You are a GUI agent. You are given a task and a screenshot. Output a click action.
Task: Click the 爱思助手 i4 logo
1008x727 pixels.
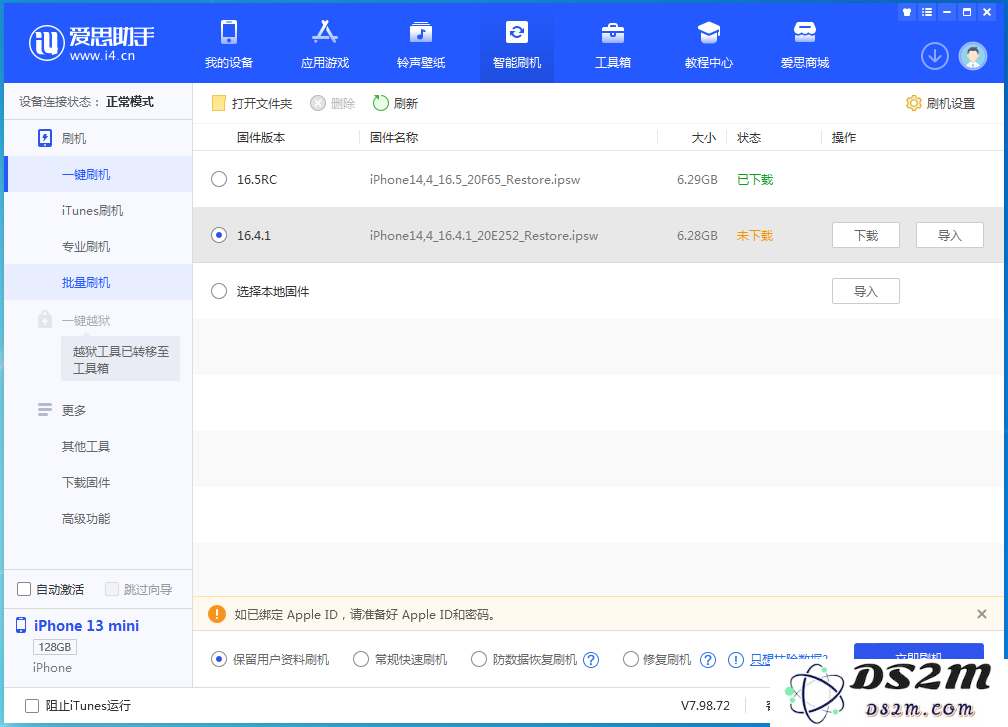tap(91, 43)
